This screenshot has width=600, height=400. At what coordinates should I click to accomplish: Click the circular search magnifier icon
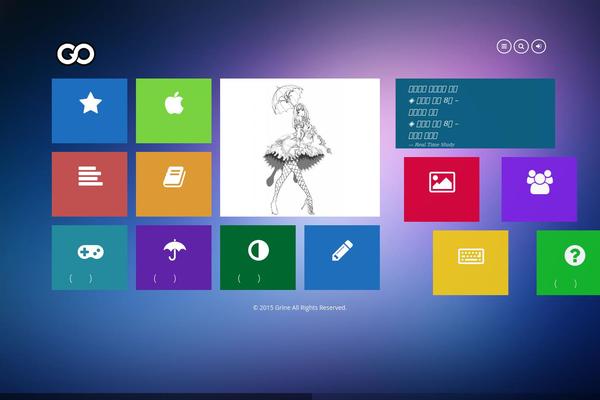(521, 47)
